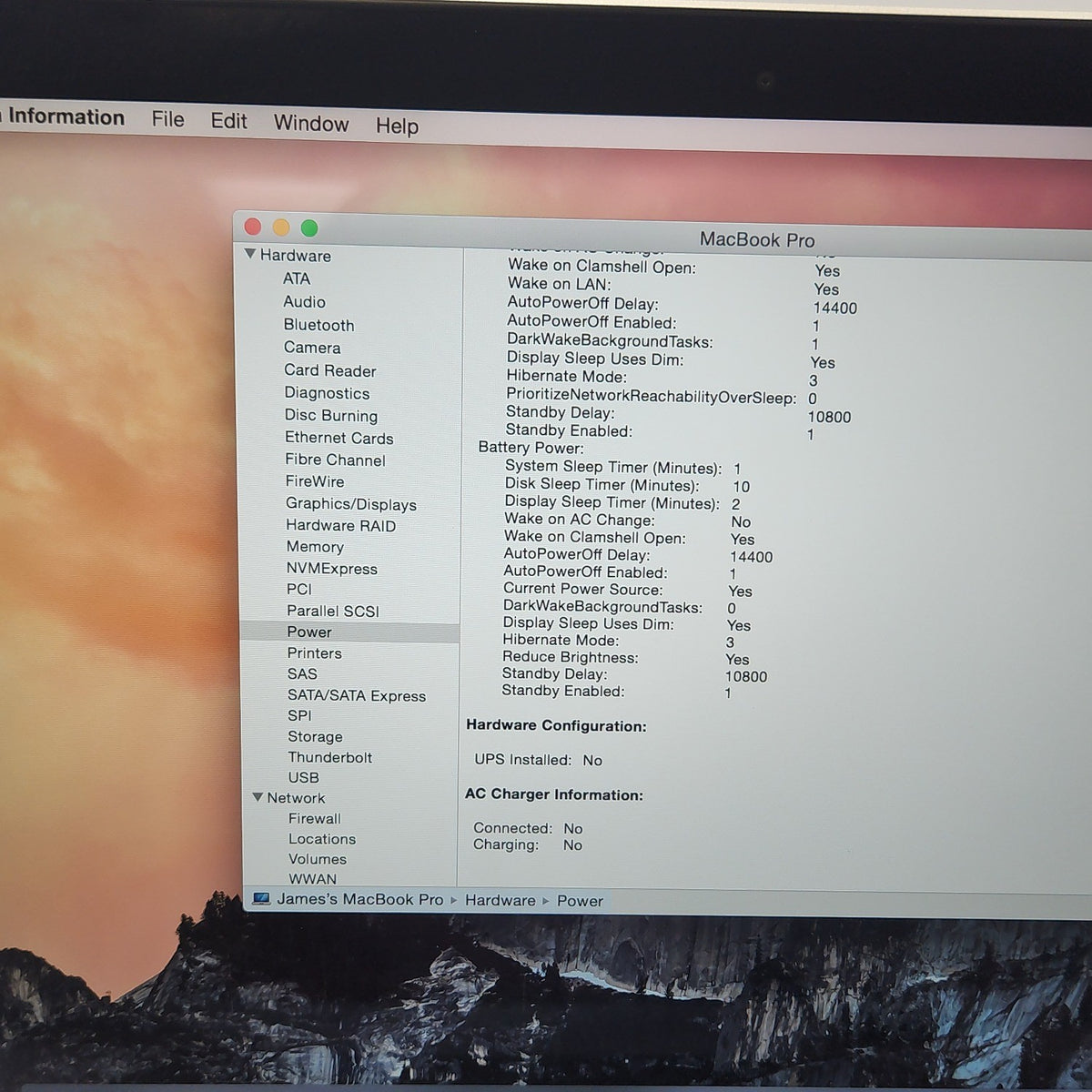This screenshot has width=1092, height=1092.
Task: Select USB under Hardware
Action: 304,777
